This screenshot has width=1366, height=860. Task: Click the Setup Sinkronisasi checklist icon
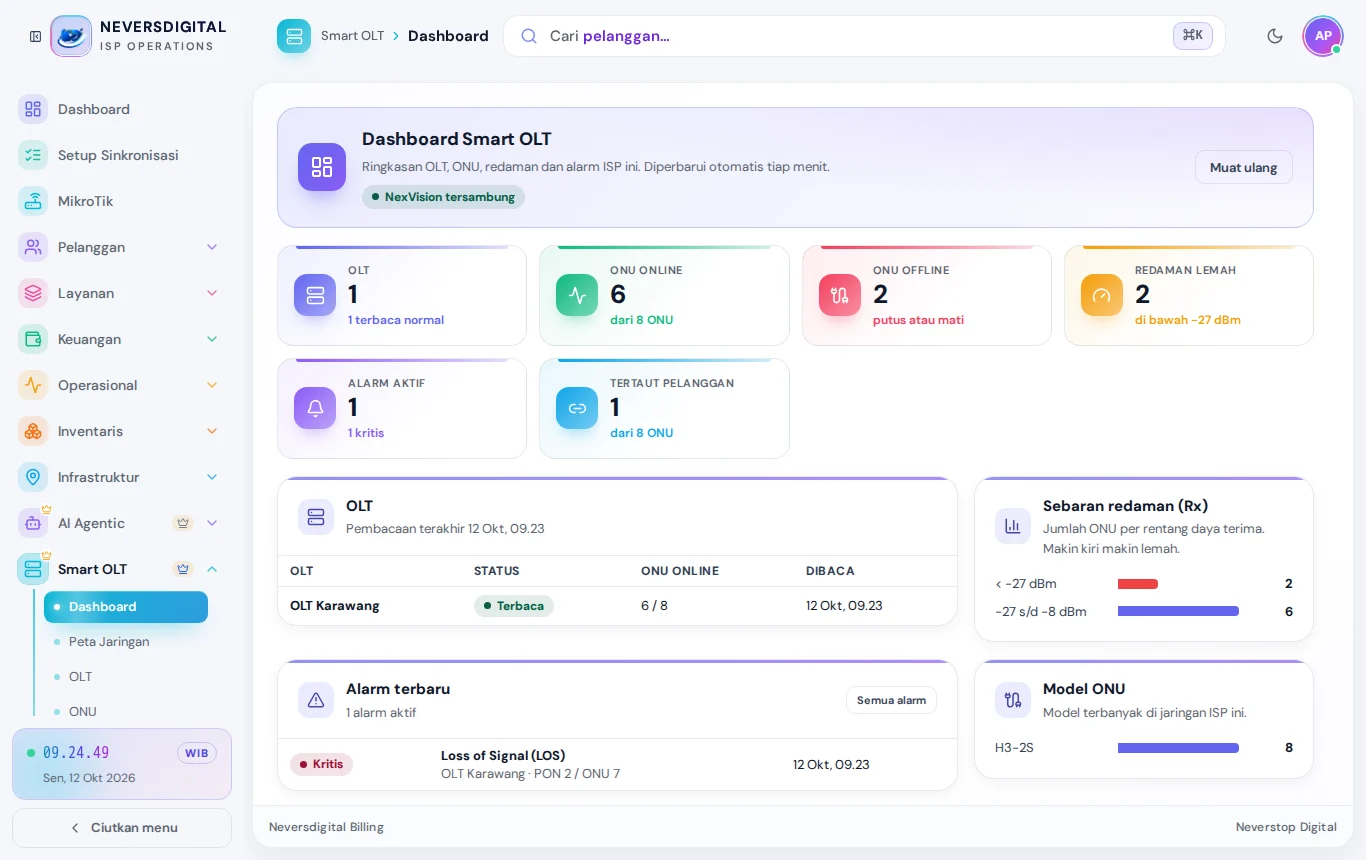(x=33, y=155)
